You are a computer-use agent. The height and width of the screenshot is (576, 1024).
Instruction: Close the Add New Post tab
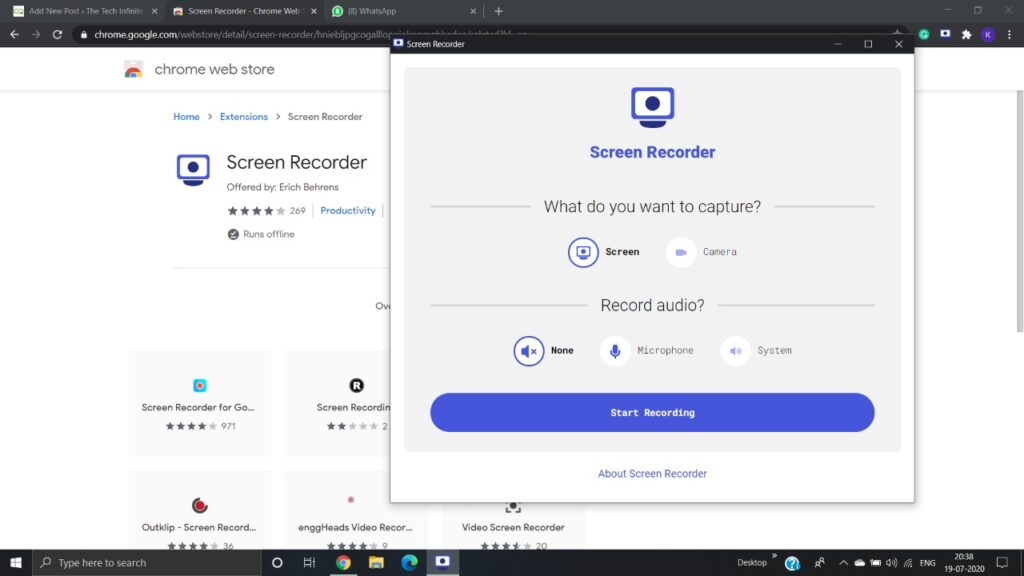click(154, 11)
